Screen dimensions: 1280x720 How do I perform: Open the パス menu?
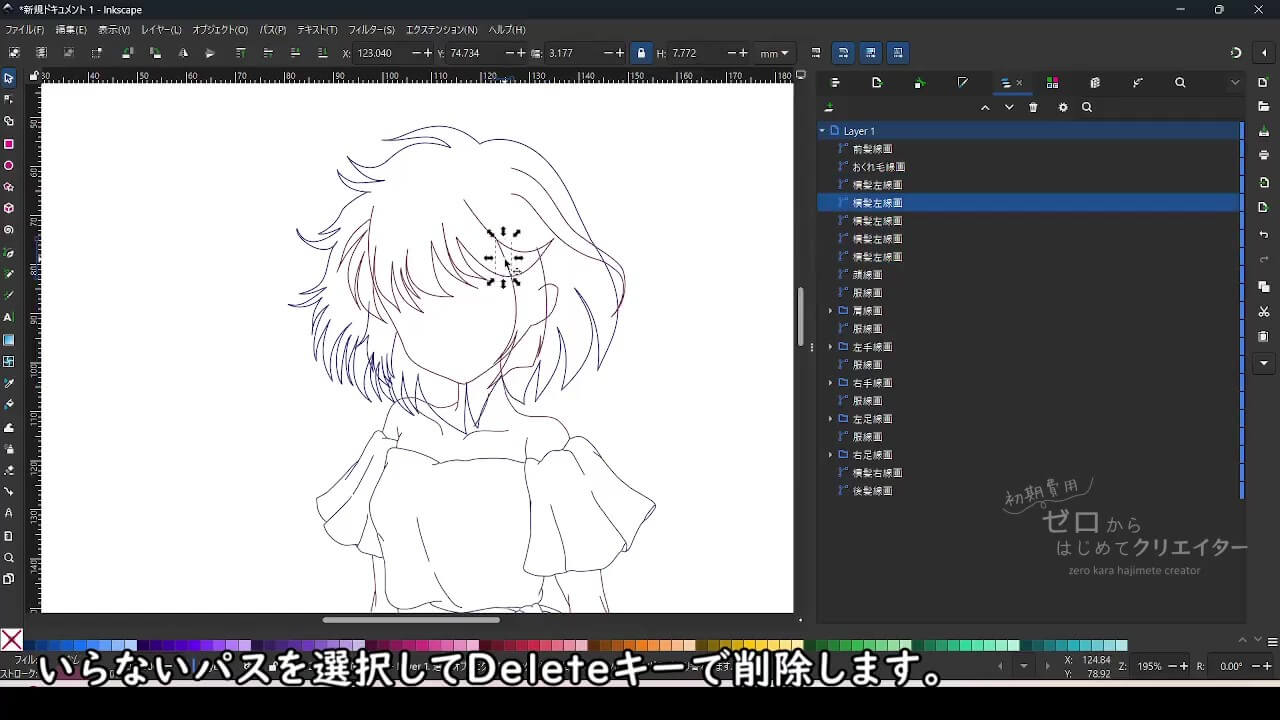pos(271,30)
